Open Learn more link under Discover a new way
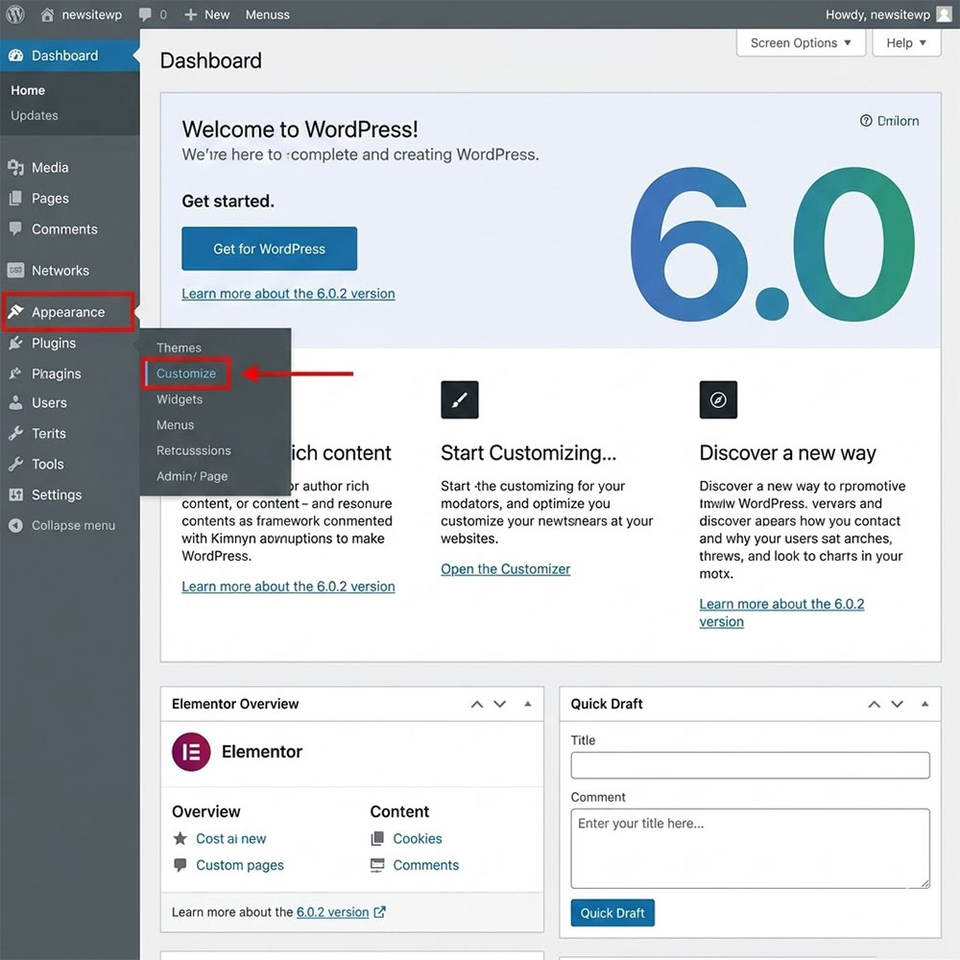Viewport: 960px width, 960px height. point(782,612)
